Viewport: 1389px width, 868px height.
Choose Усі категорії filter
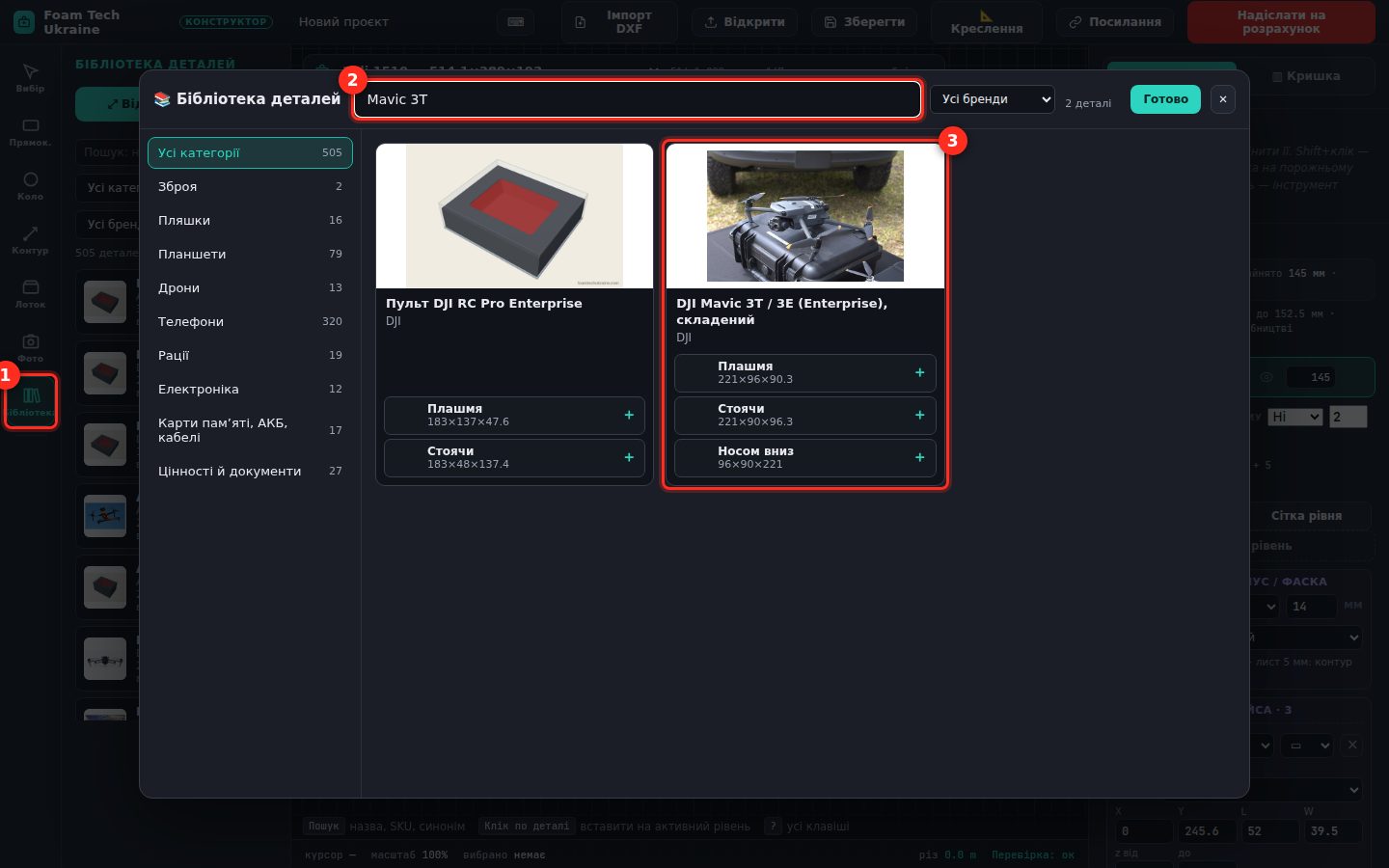(x=250, y=152)
